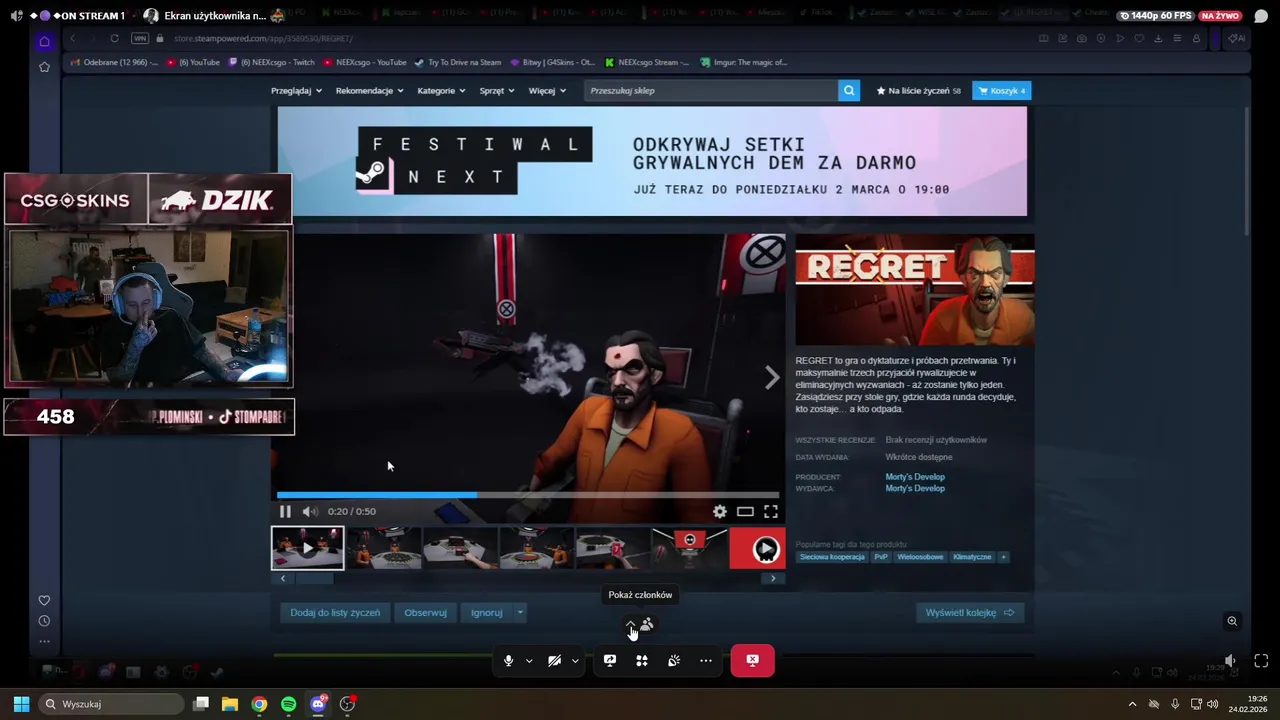Viewport: 1280px width, 720px height.
Task: Click the VPN badge in address bar
Action: (x=140, y=38)
